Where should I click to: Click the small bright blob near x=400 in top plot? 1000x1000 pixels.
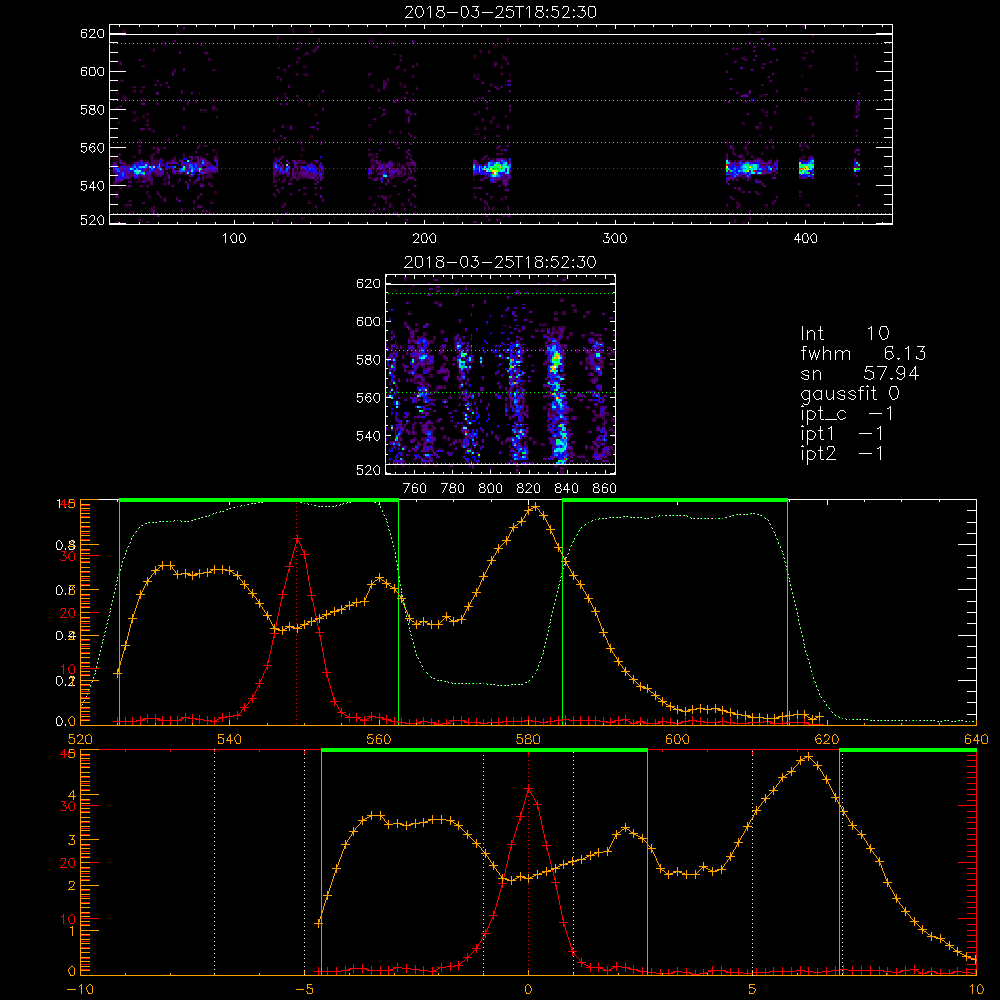coord(806,169)
